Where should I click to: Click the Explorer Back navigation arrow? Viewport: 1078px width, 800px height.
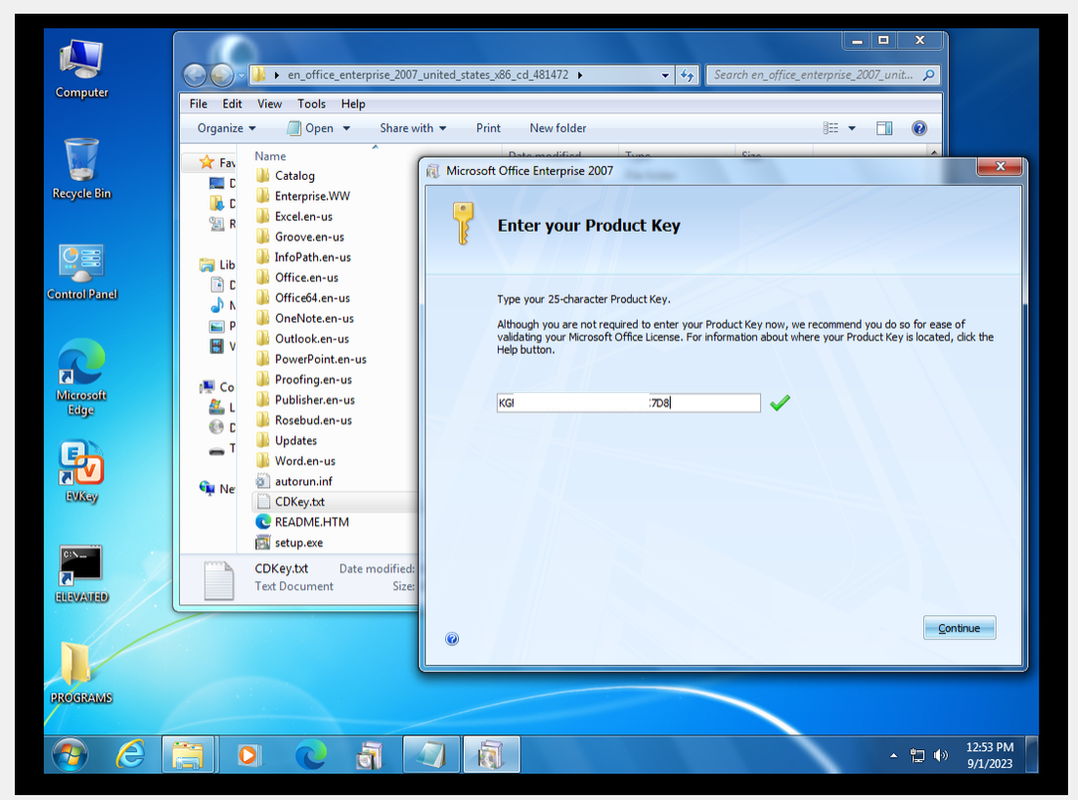point(195,74)
